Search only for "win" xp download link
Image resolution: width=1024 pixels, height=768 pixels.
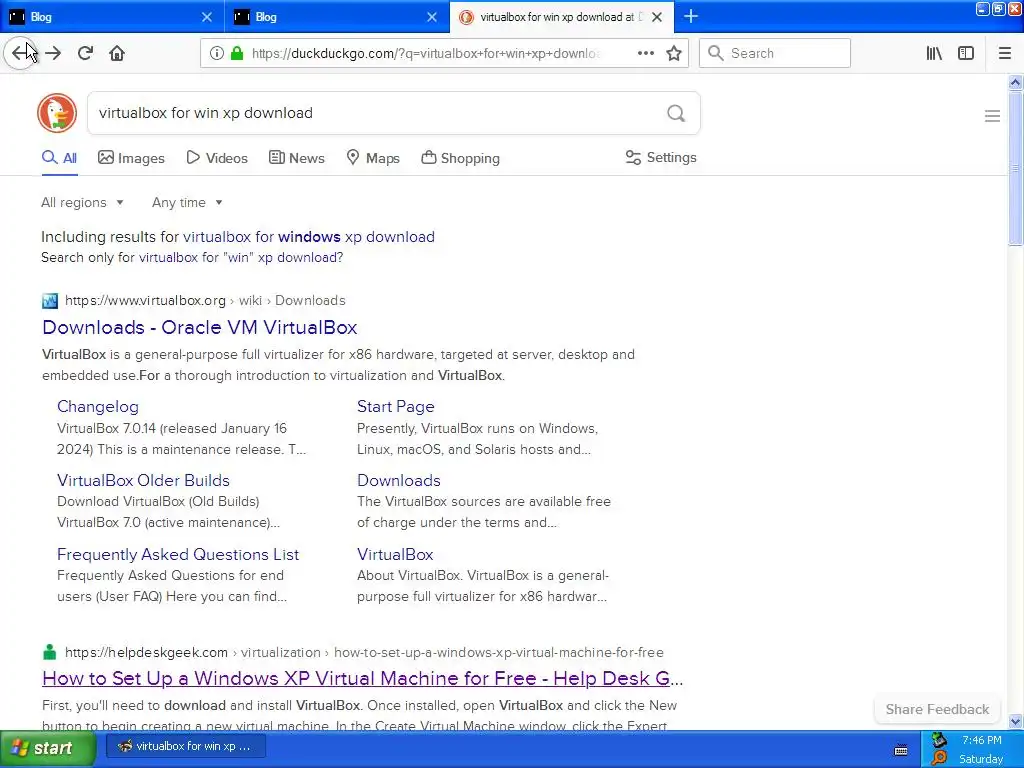[241, 257]
